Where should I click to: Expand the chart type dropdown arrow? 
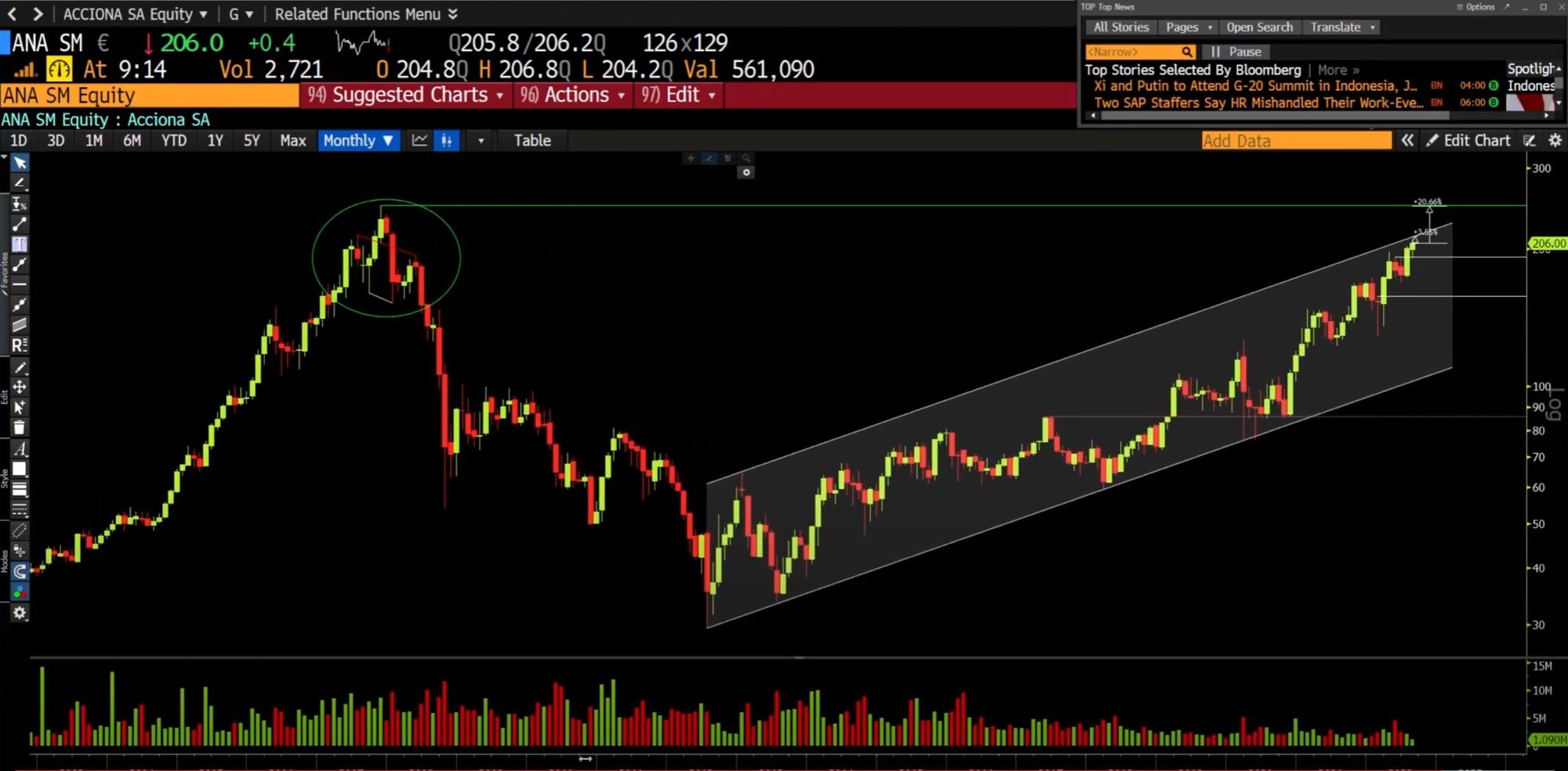coord(481,141)
